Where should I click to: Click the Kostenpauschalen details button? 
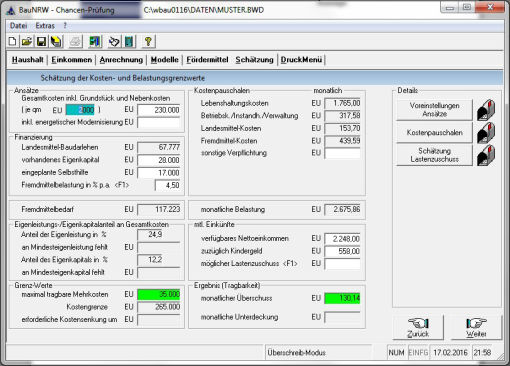[x=434, y=132]
